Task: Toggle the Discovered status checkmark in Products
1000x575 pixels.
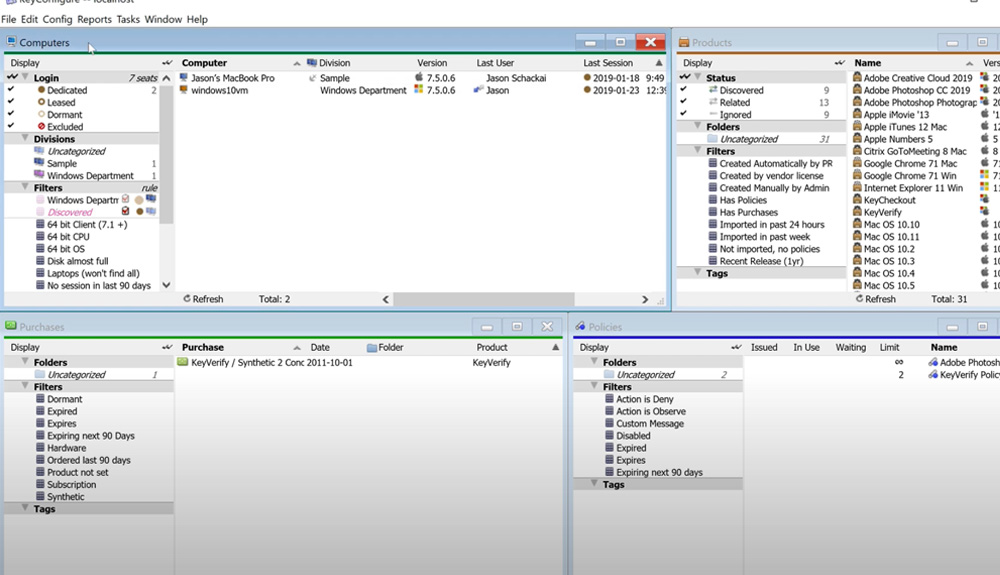Action: [684, 90]
